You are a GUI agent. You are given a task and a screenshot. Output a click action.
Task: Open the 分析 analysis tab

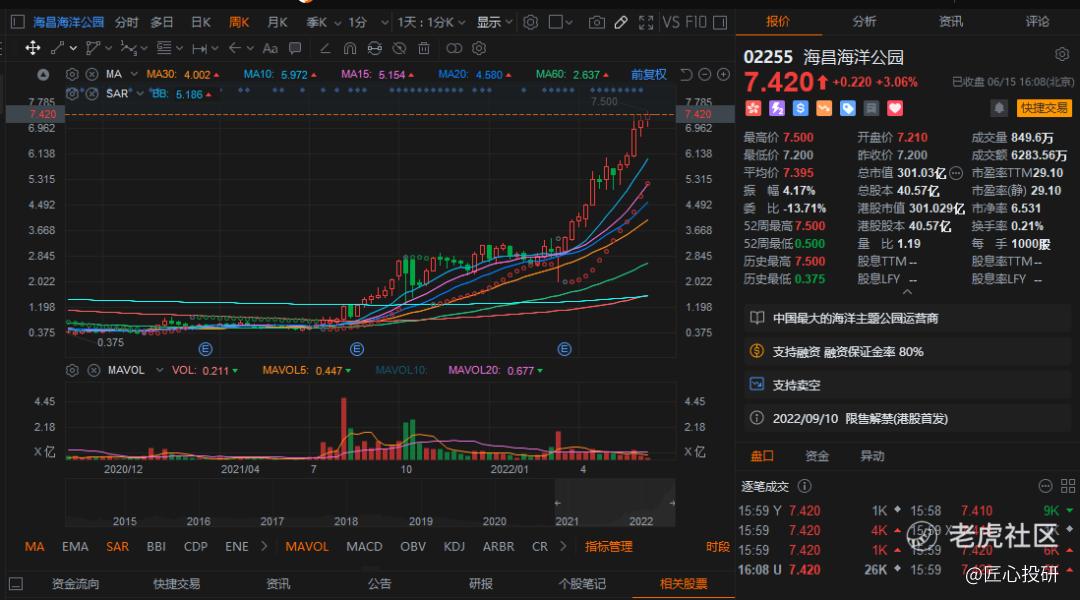[x=864, y=21]
